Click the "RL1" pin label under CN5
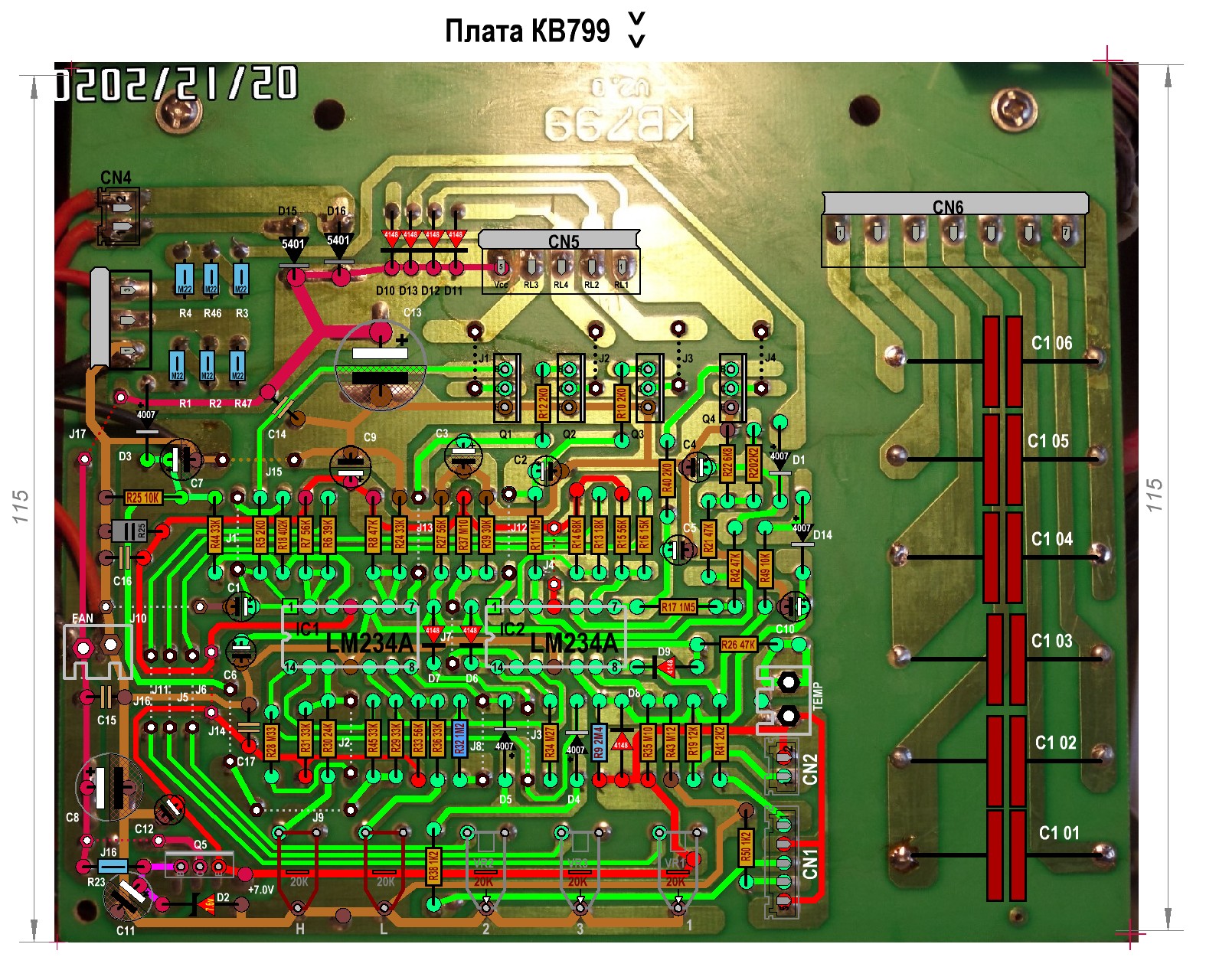Viewport: 1206px width, 980px height. click(622, 285)
